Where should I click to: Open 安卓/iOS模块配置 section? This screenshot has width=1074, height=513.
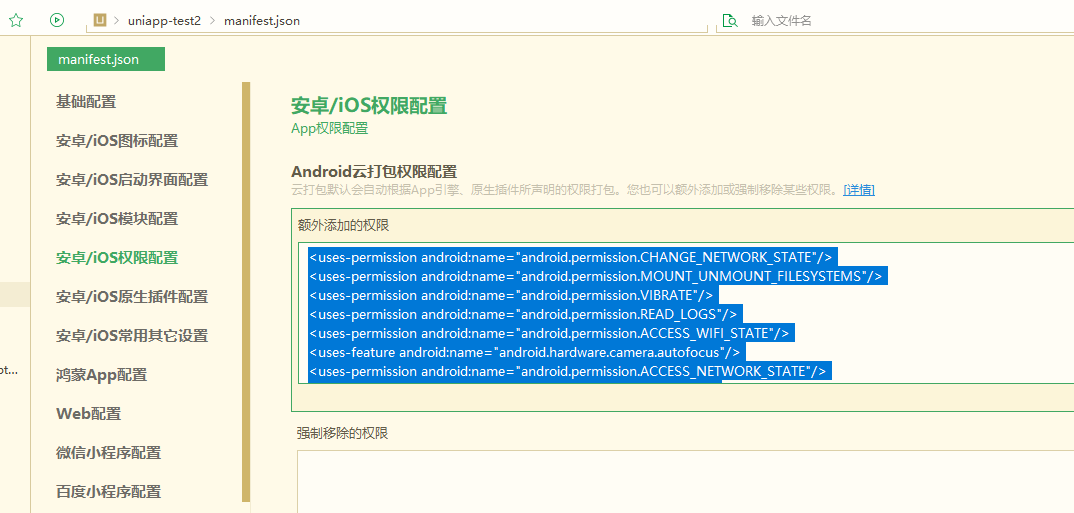(x=117, y=219)
